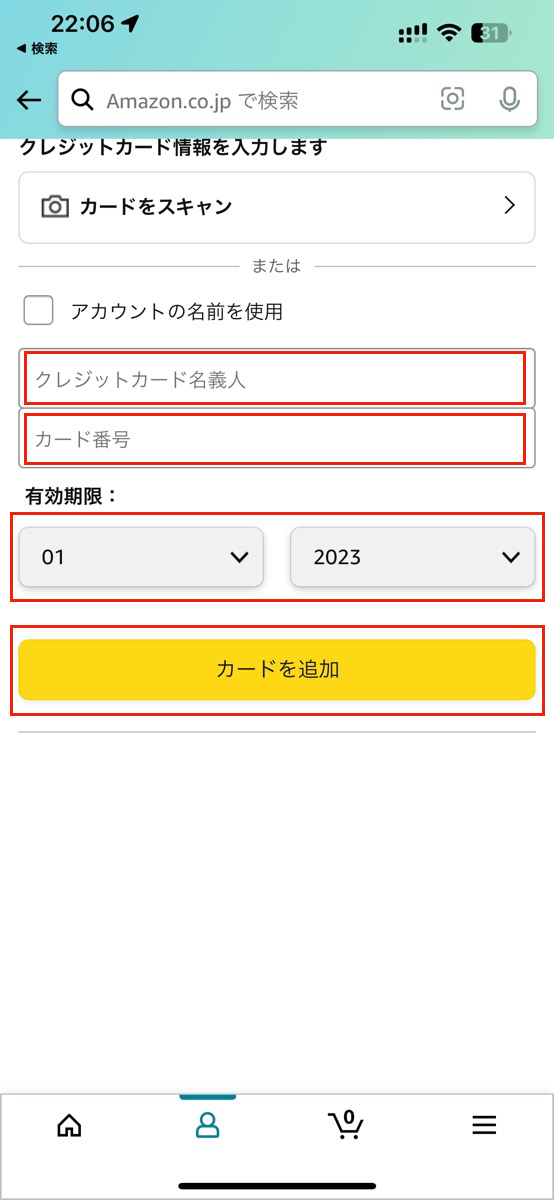
Task: Check アカウントの名前を使用 checkbox
Action: coord(39,311)
